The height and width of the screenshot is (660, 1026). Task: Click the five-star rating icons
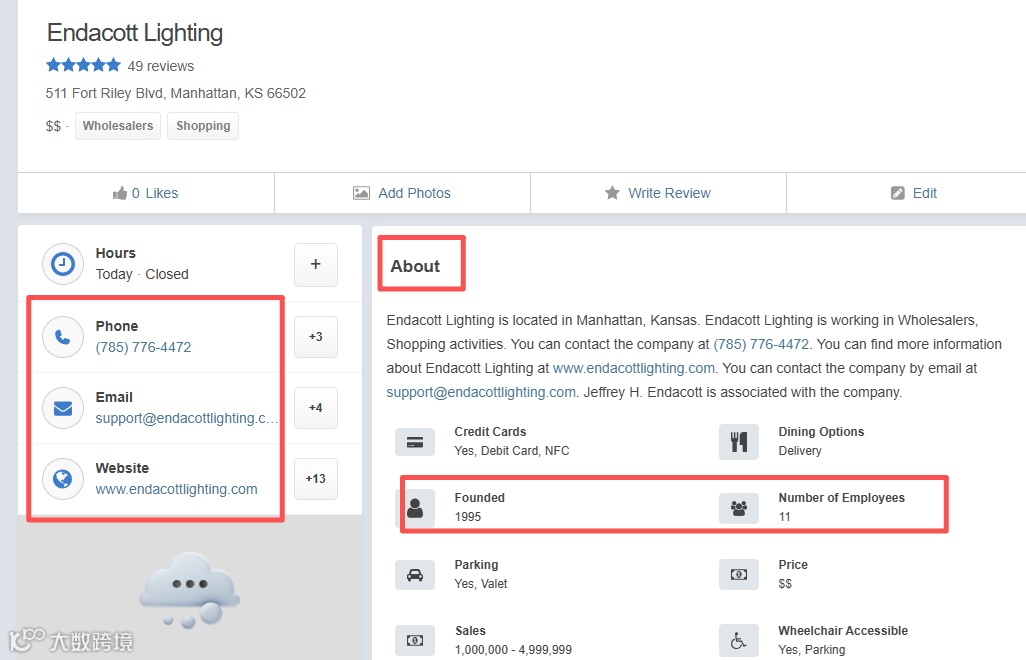click(83, 65)
